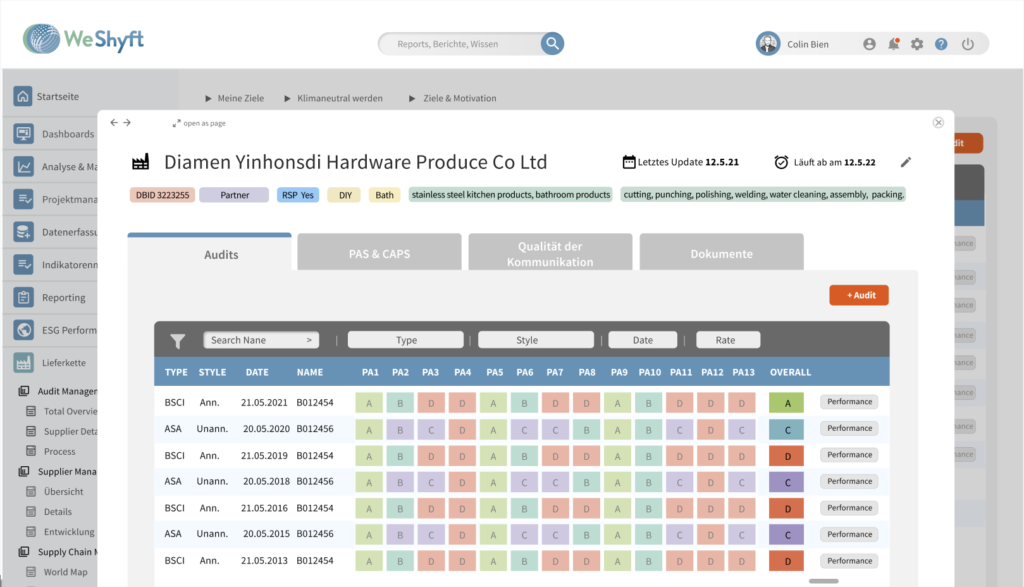1024x587 pixels.
Task: Click the RSP Yes tag
Action: click(x=298, y=195)
